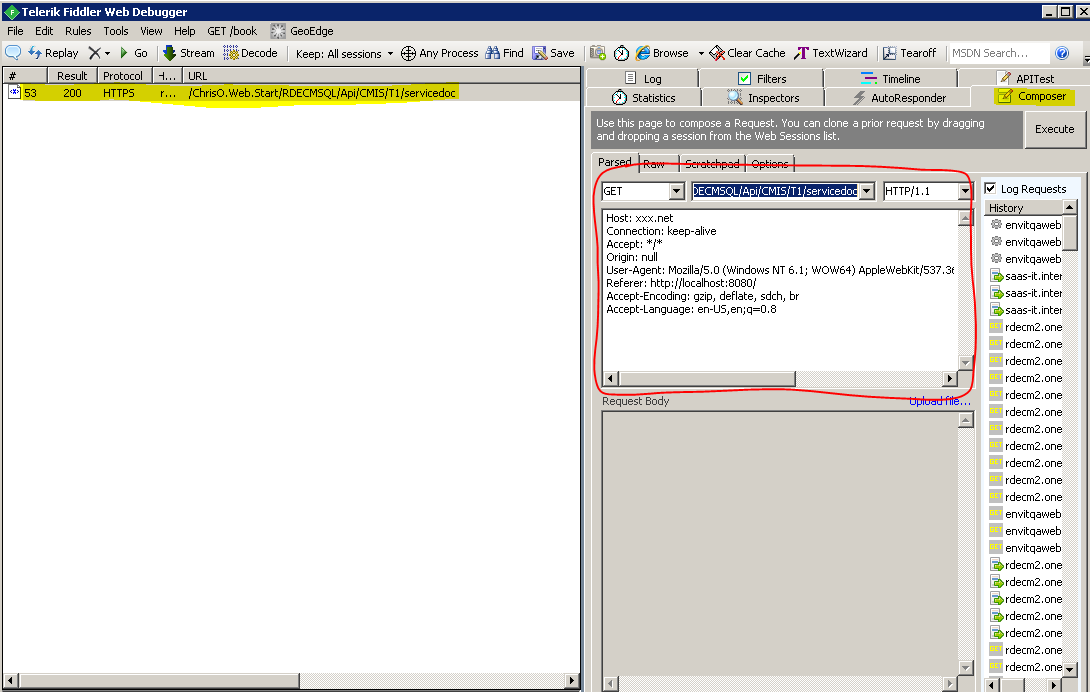The image size is (1090, 692).
Task: Open the Edit menu
Action: [x=44, y=31]
